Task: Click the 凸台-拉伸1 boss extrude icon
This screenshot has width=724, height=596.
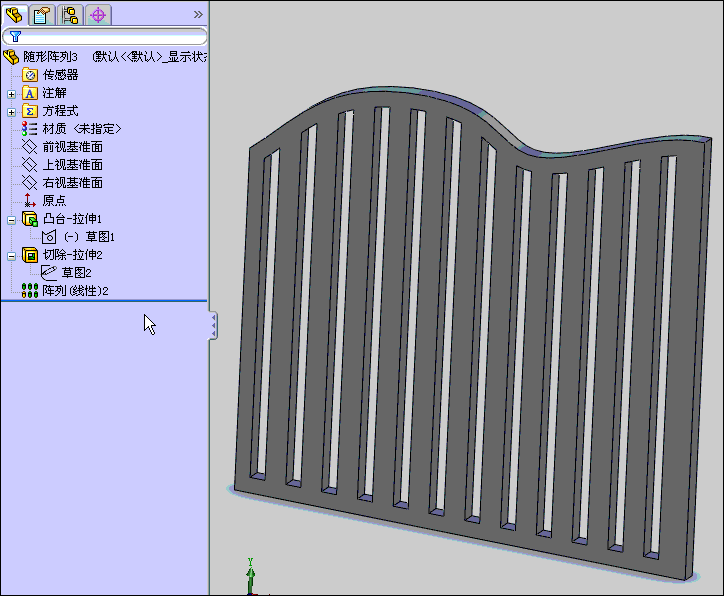Action: click(30, 219)
